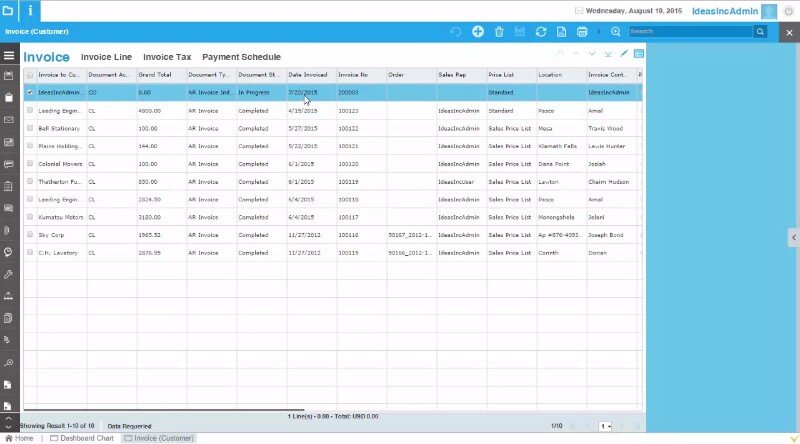This screenshot has height=444, width=800.
Task: Click the Zoom magnifier icon in toolbar
Action: [x=615, y=32]
